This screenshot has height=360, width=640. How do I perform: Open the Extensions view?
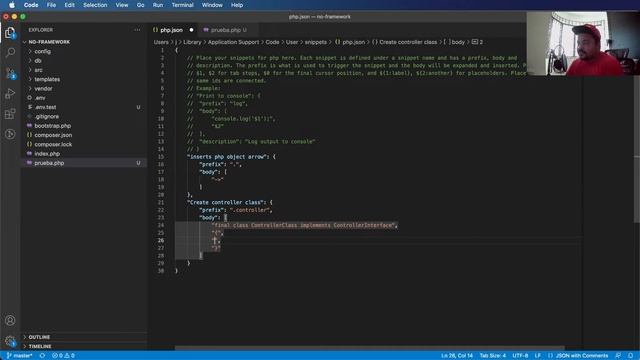(x=10, y=114)
